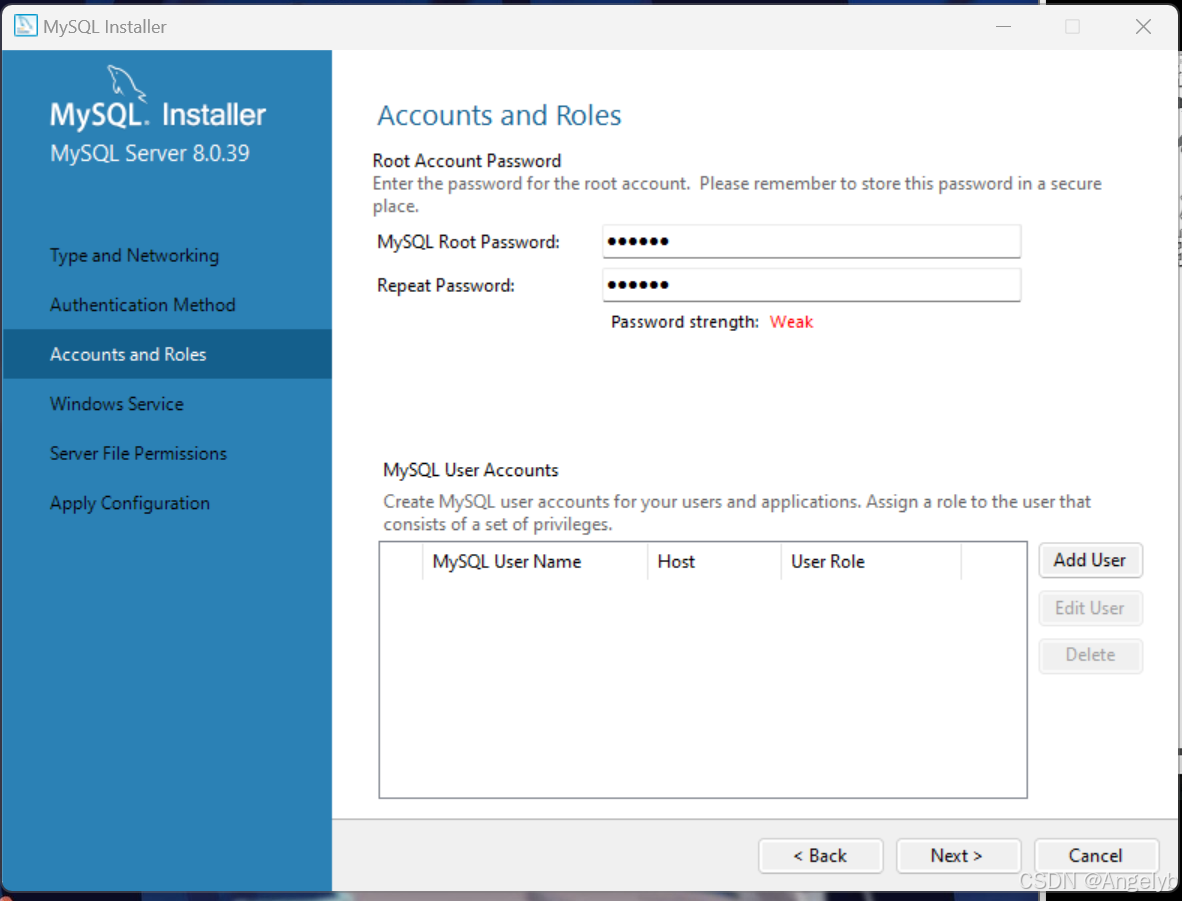
Task: Select the Type and Networking step
Action: [x=134, y=255]
